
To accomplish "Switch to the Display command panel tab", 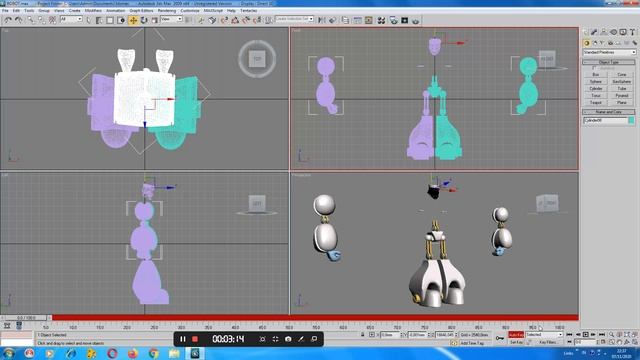I will (x=623, y=32).
